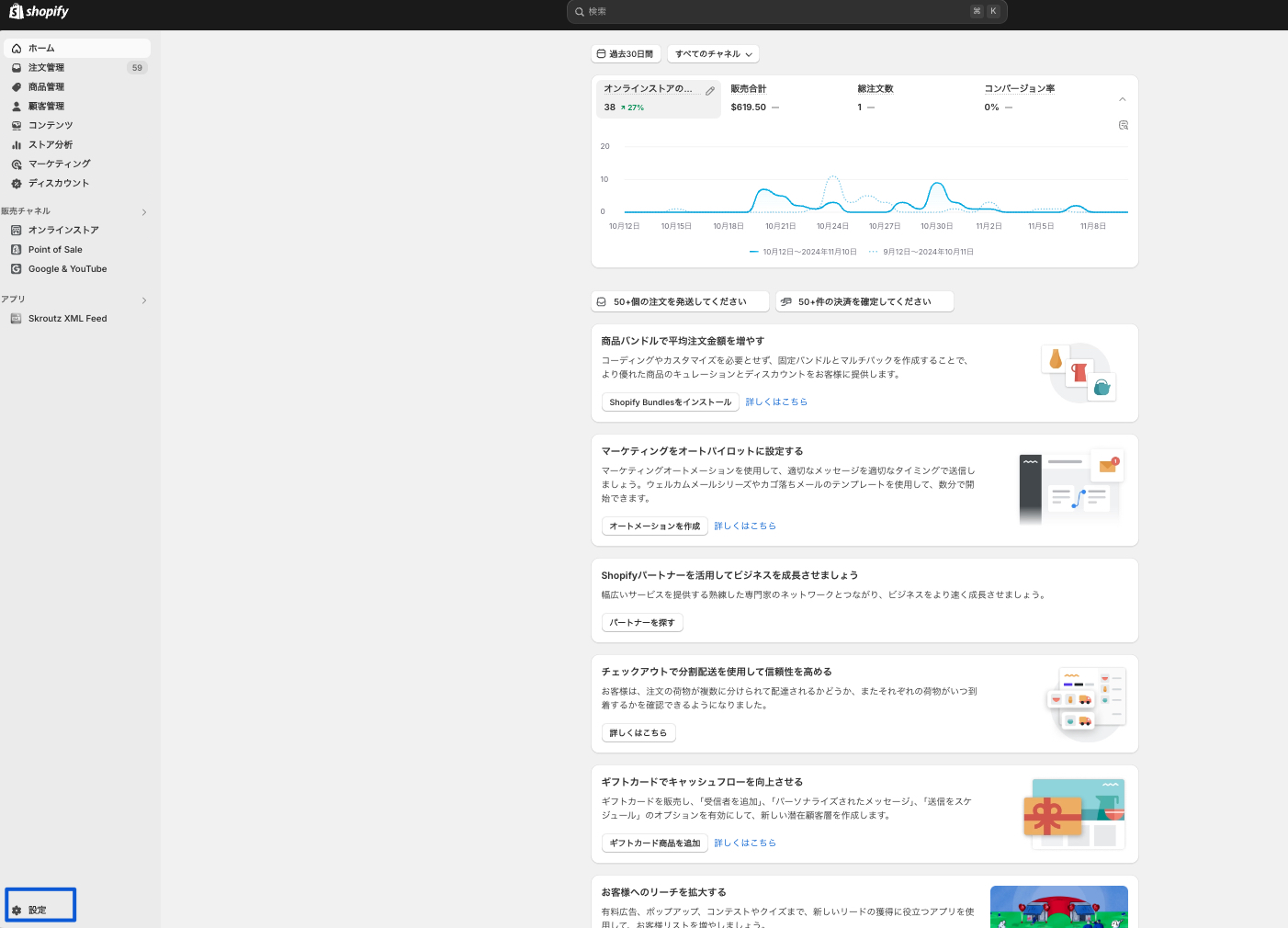Collapse the metrics card with chevron

point(1122,99)
